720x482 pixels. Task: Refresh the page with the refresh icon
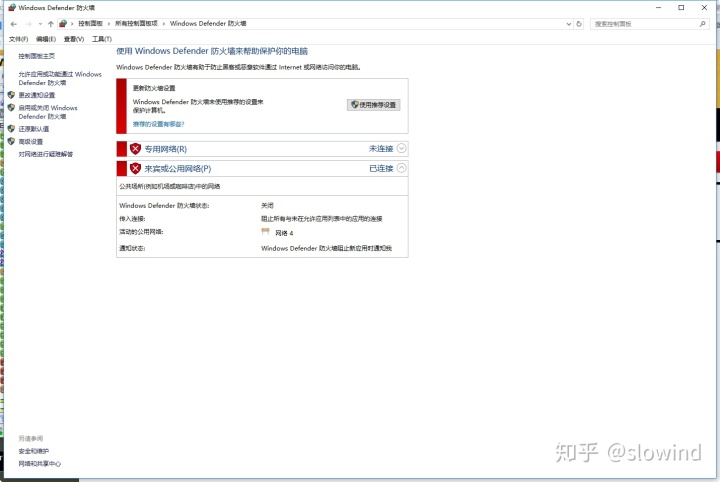(579, 24)
